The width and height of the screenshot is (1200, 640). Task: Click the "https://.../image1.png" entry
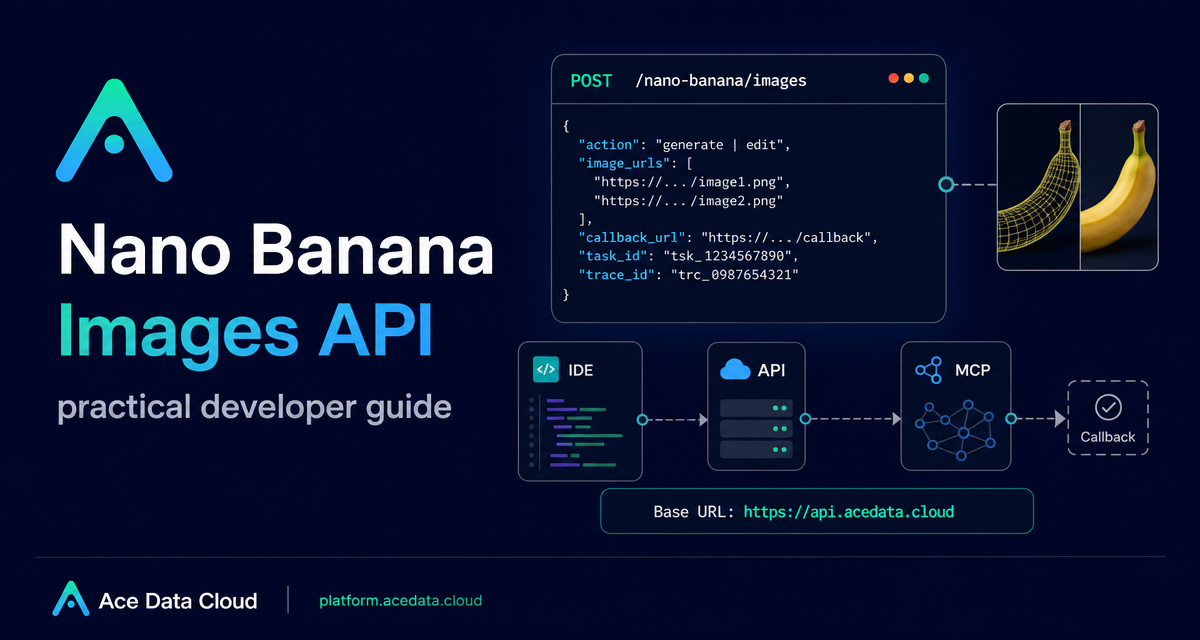pyautogui.click(x=688, y=182)
